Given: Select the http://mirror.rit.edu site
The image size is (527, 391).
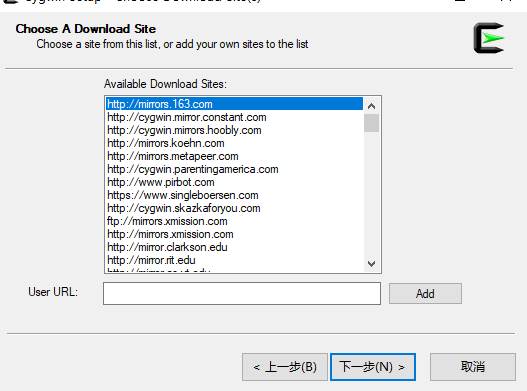Looking at the screenshot, I should coord(234,260).
